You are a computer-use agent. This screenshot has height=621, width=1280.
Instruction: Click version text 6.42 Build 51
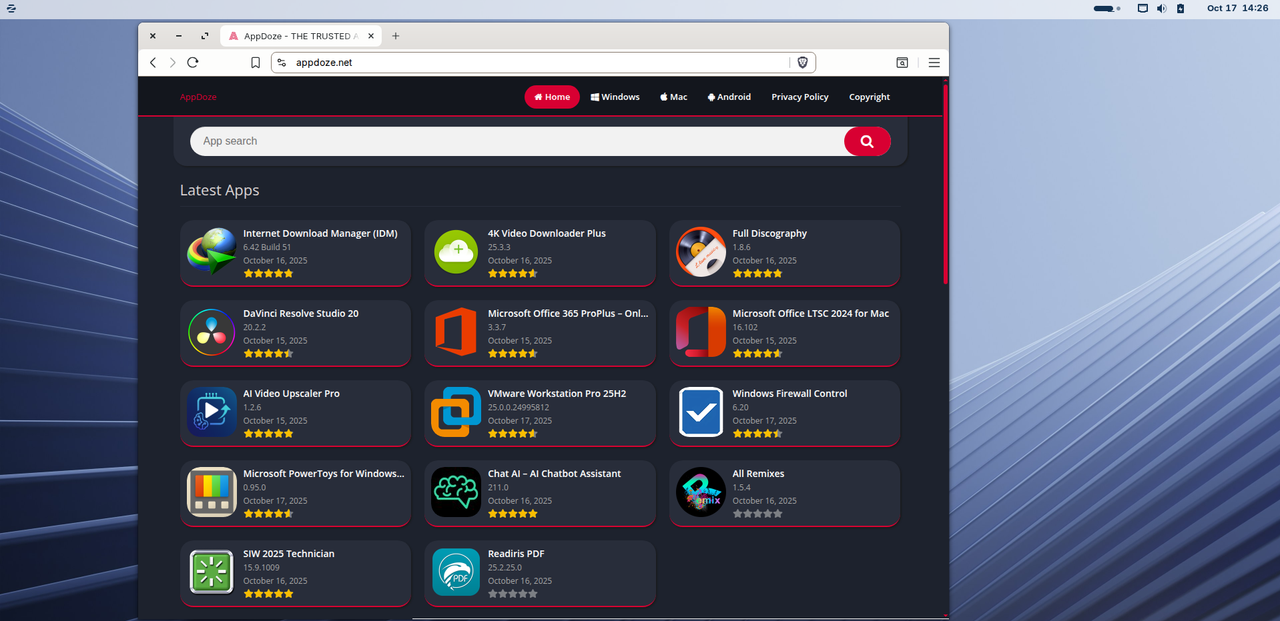point(267,247)
